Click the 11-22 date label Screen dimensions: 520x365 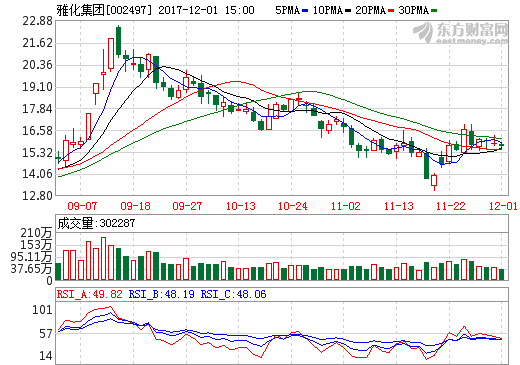coord(450,206)
